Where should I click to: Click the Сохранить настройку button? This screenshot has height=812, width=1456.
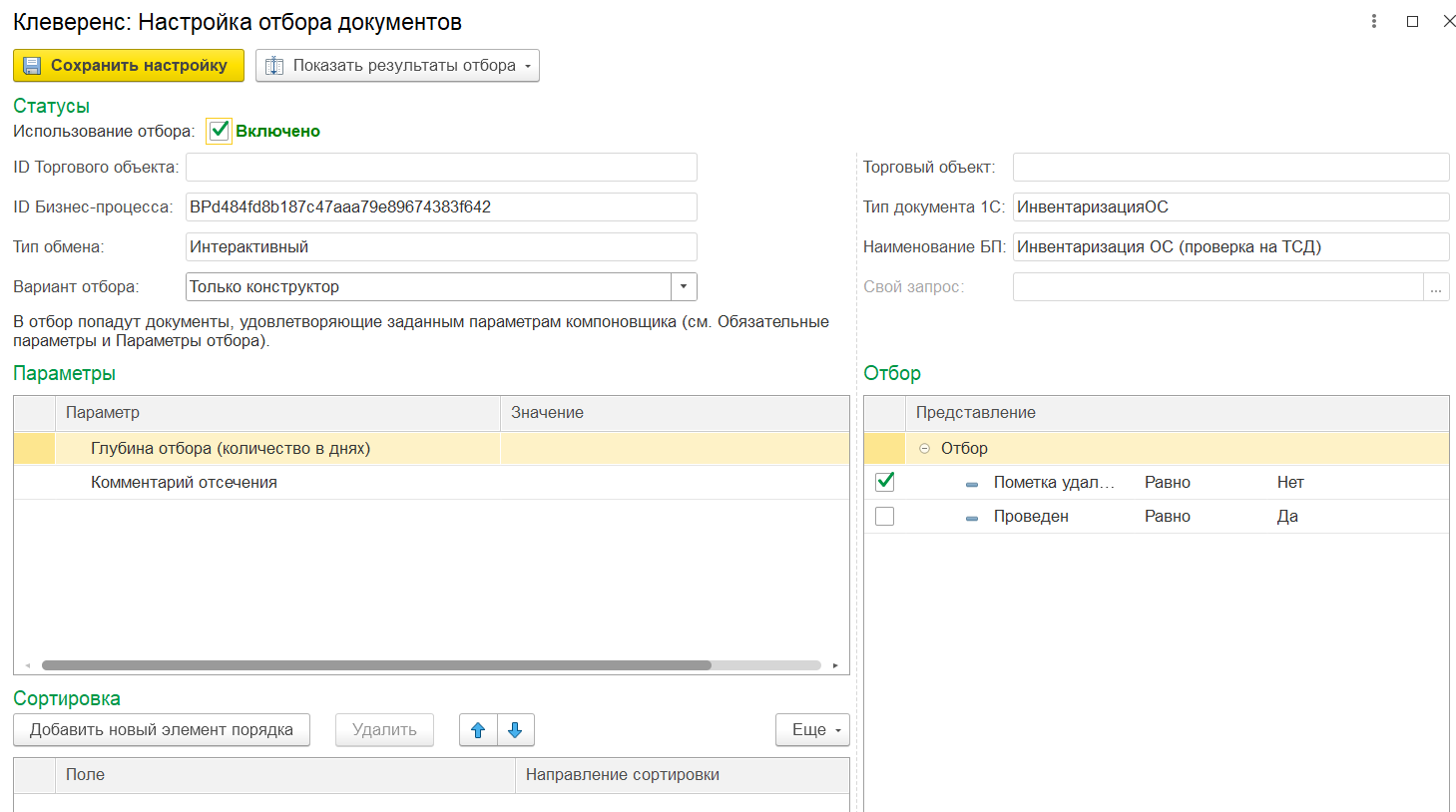129,66
